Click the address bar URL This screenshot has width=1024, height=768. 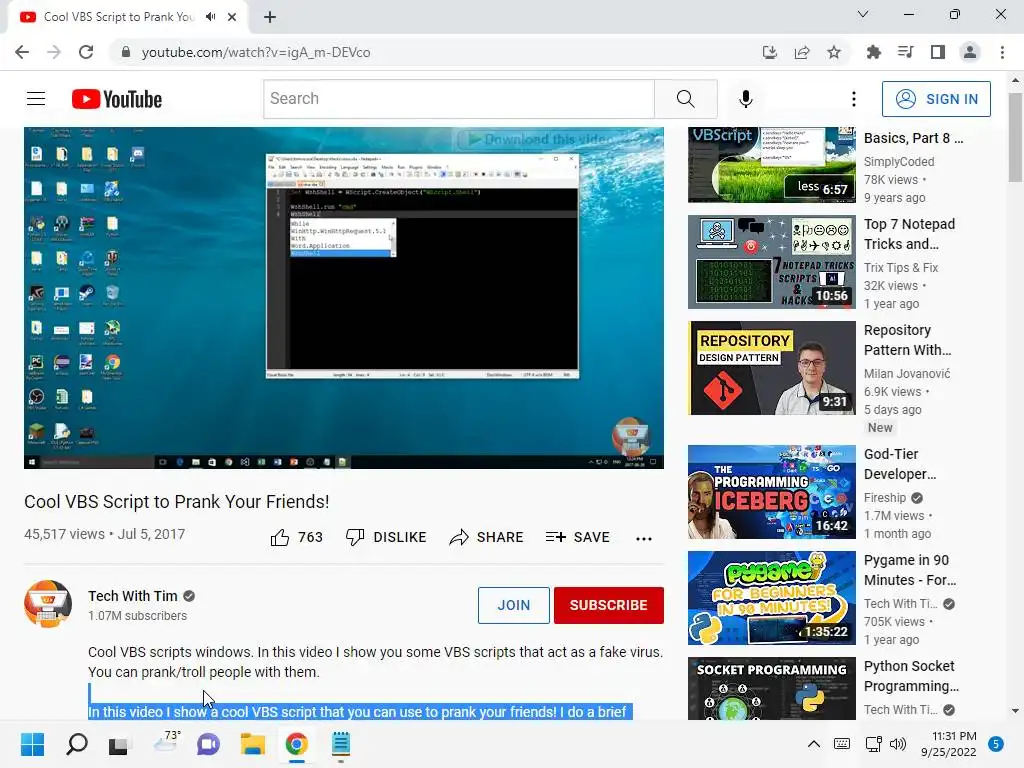[x=256, y=52]
